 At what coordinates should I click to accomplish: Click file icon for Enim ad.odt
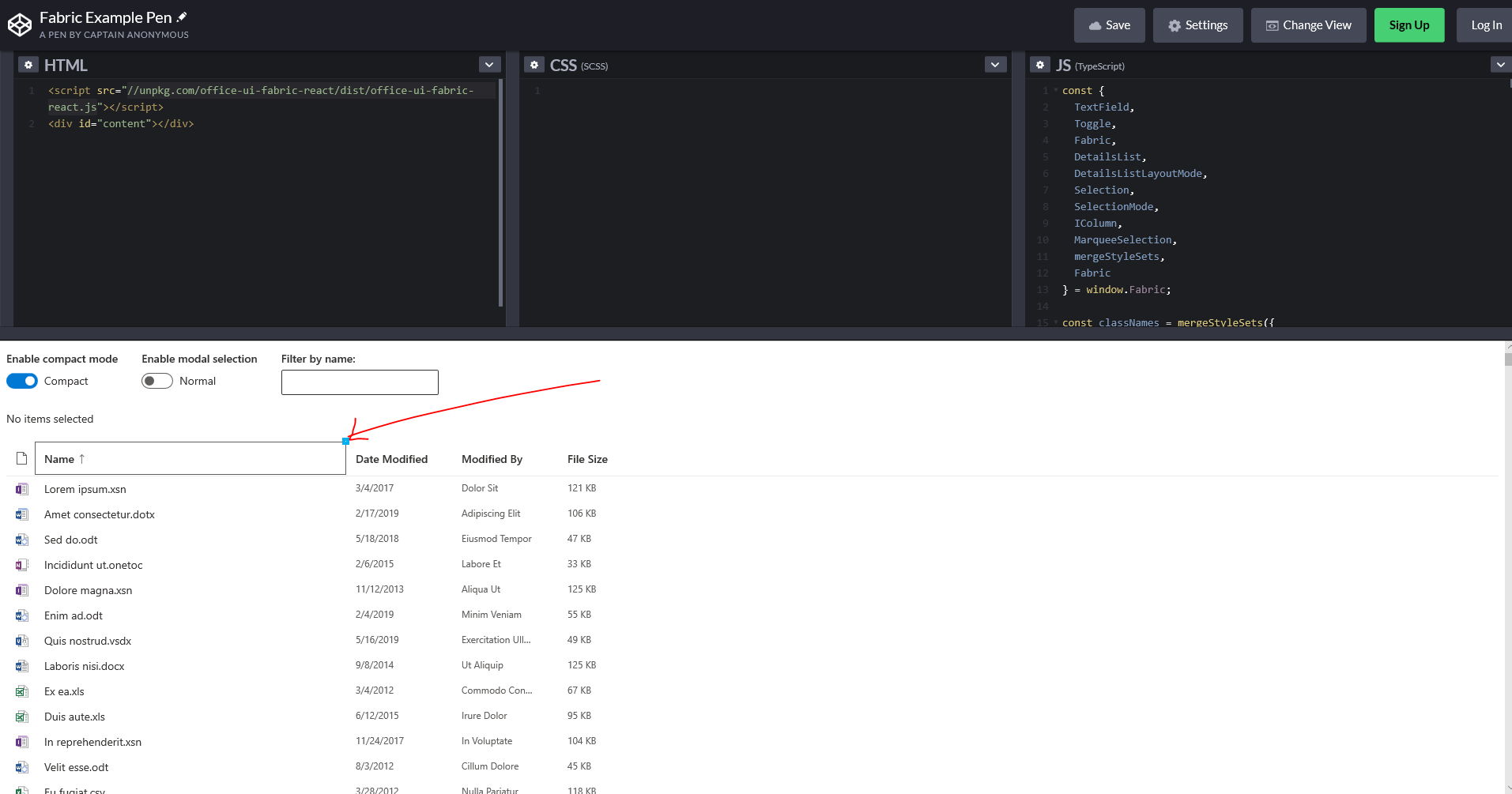pos(22,615)
